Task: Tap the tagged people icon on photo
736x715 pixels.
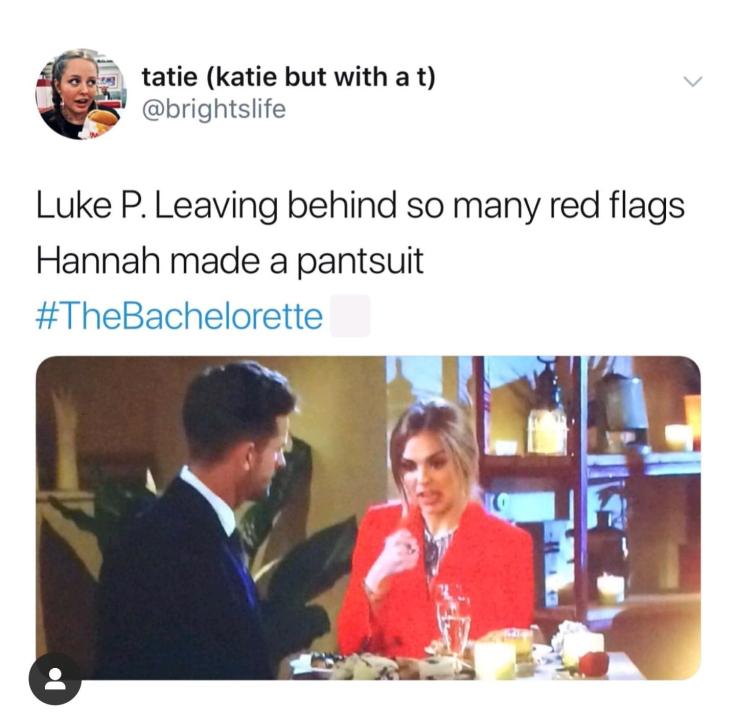Action: click(55, 678)
